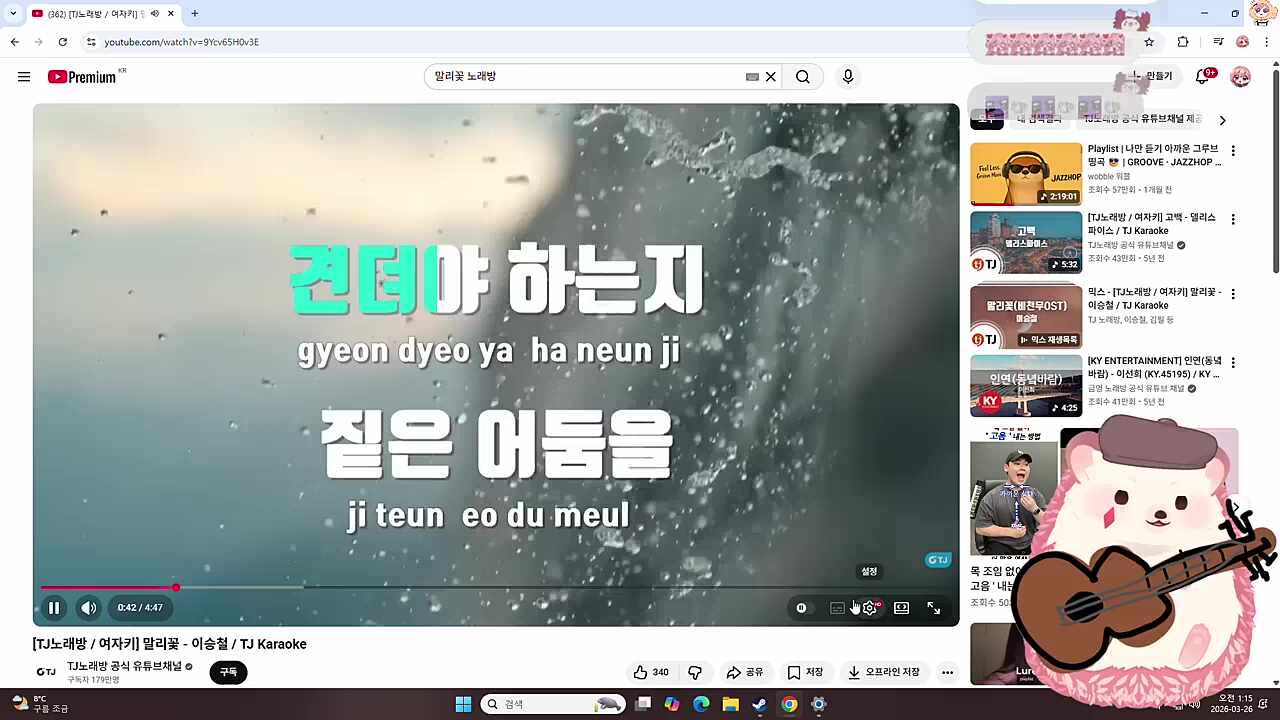Open TJ노래방 공식 유튜브채널 channel link
This screenshot has width=1280, height=720.
[x=124, y=666]
